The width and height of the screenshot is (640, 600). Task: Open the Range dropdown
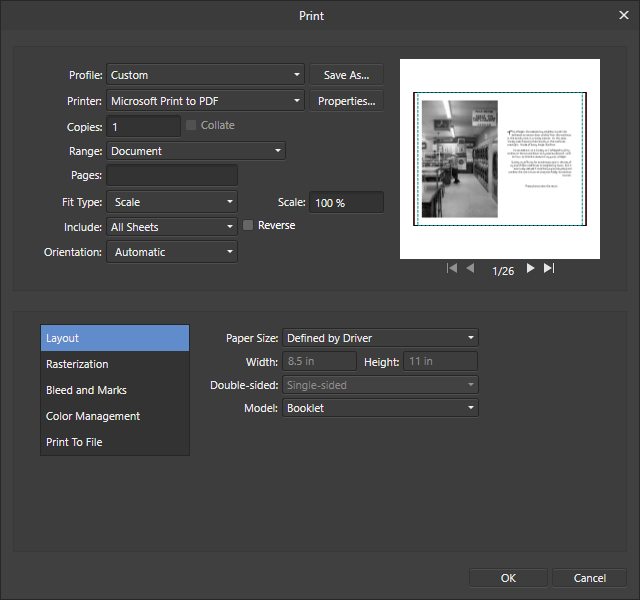coord(196,152)
